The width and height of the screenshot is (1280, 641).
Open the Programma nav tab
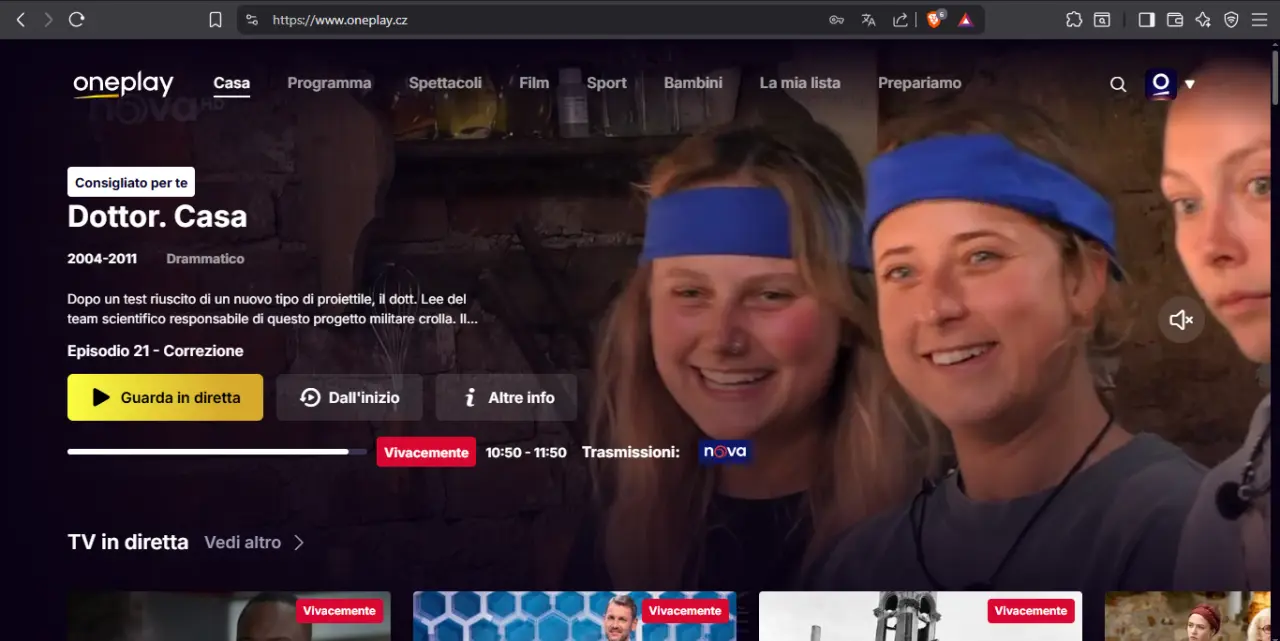[x=329, y=83]
